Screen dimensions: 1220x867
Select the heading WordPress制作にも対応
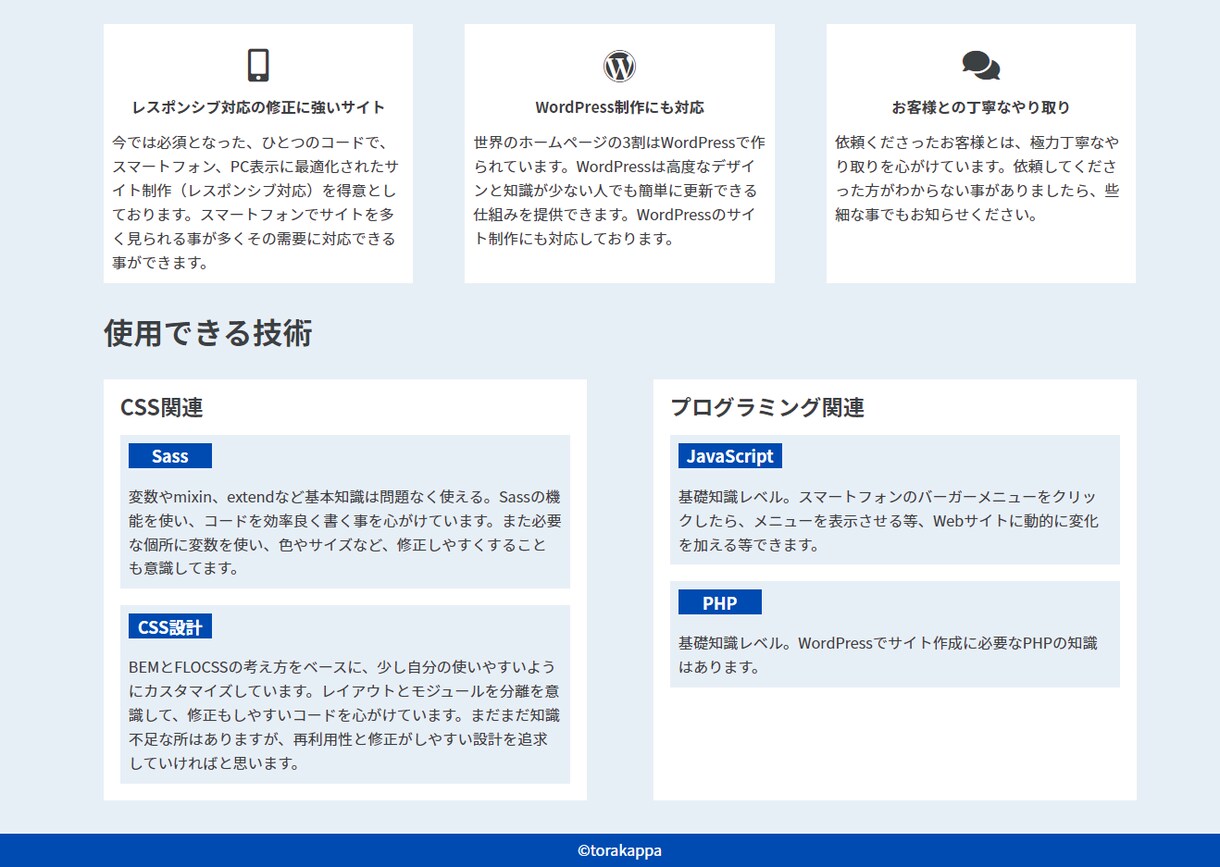[x=620, y=107]
